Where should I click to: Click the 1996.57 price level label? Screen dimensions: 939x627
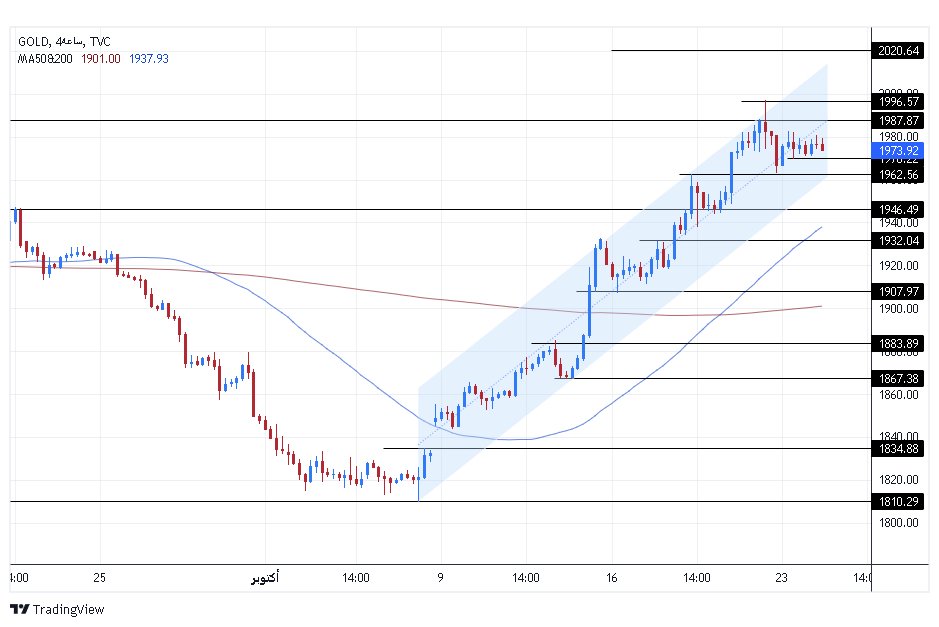click(897, 101)
